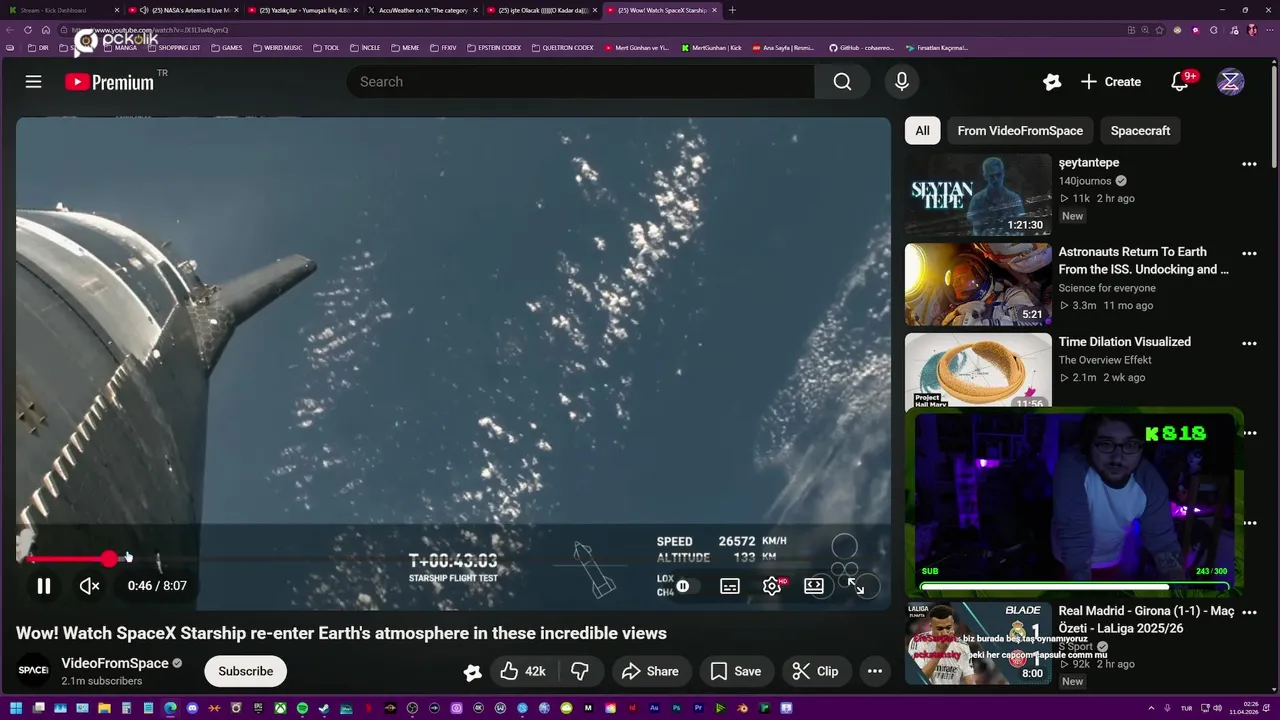
Task: Switch player to theater mode
Action: pos(814,586)
